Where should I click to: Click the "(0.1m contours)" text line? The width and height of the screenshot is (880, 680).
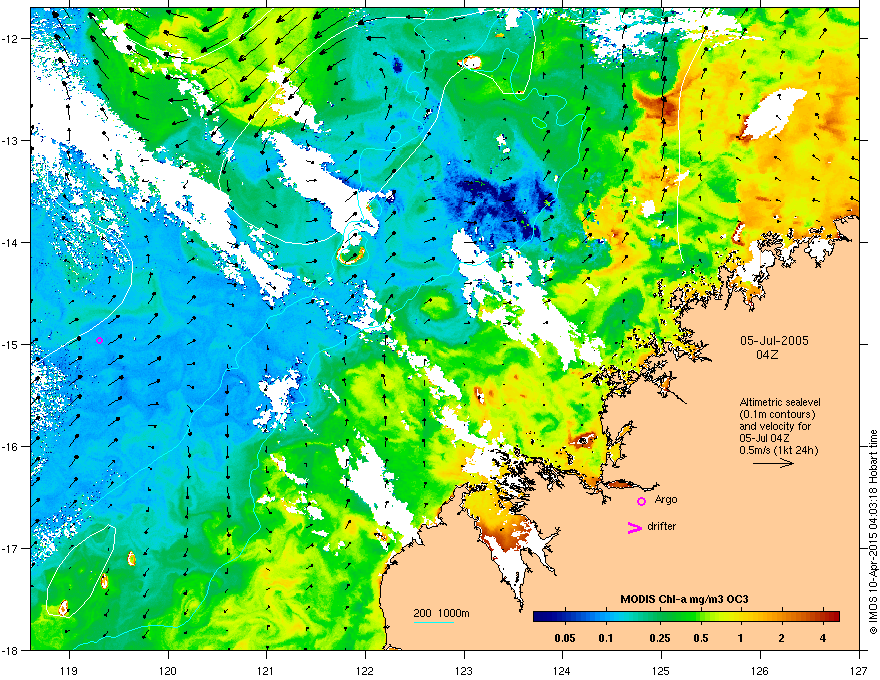pos(778,414)
